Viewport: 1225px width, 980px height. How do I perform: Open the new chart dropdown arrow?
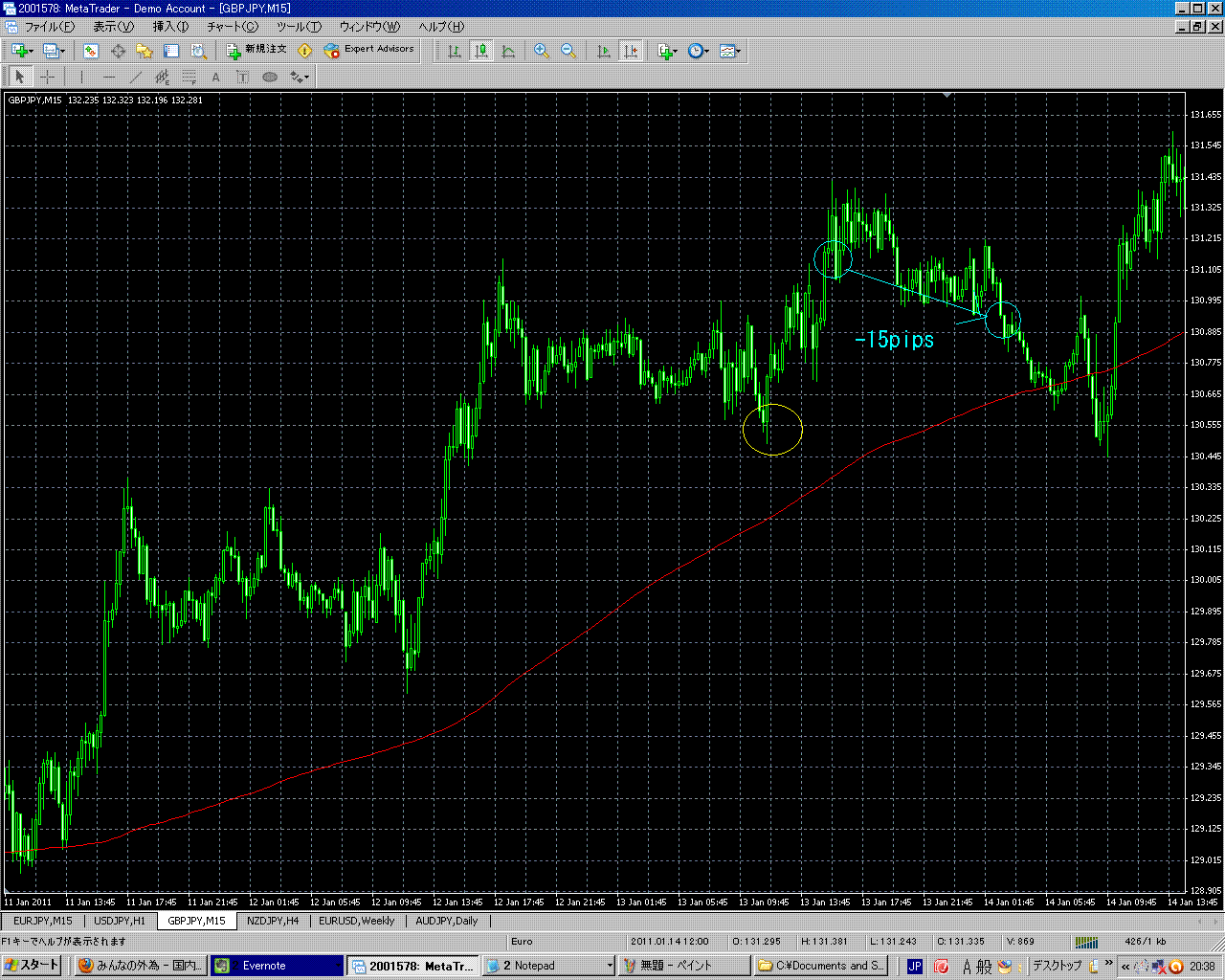(32, 51)
